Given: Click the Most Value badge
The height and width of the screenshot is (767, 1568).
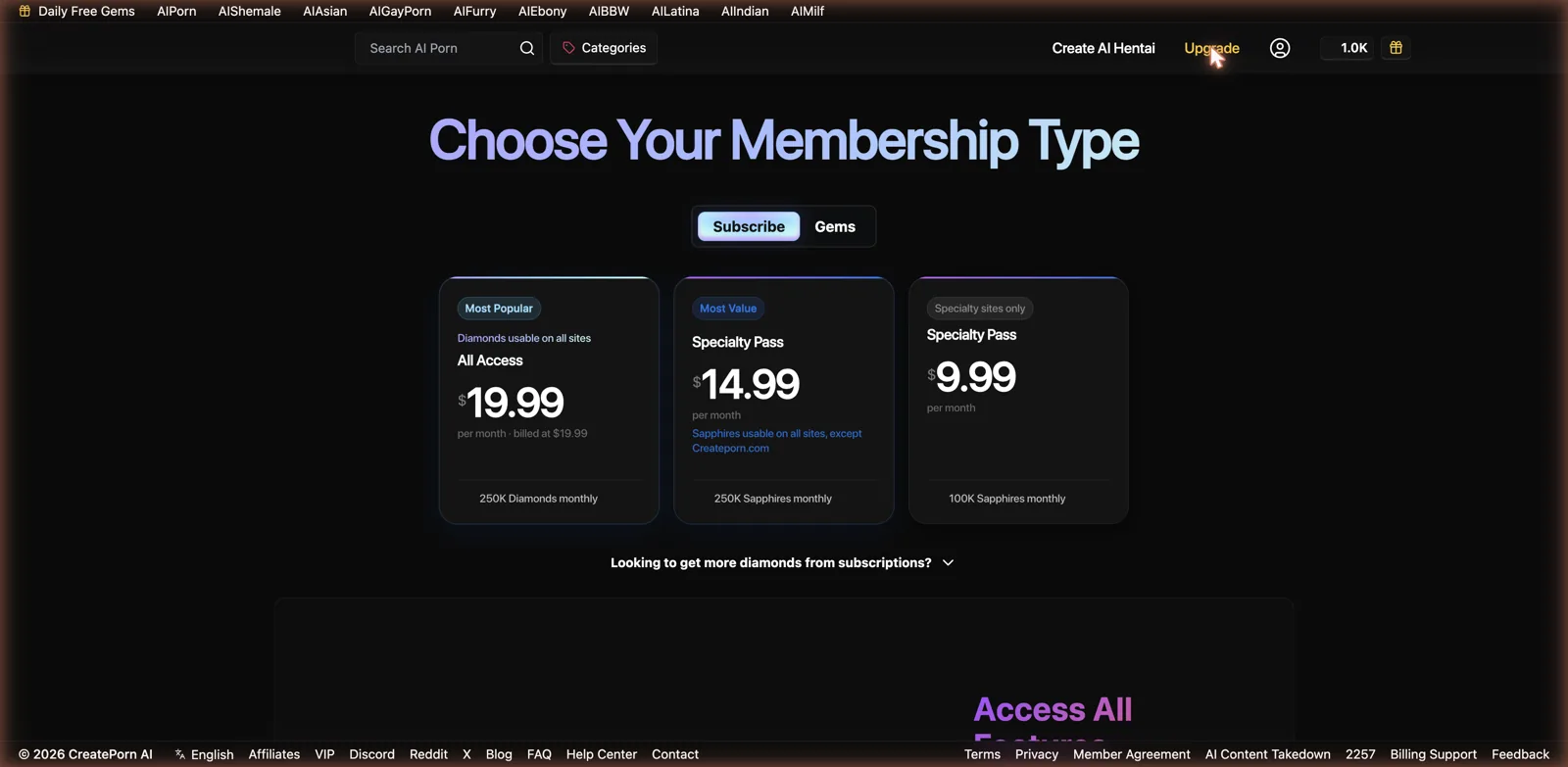Looking at the screenshot, I should pos(728,309).
